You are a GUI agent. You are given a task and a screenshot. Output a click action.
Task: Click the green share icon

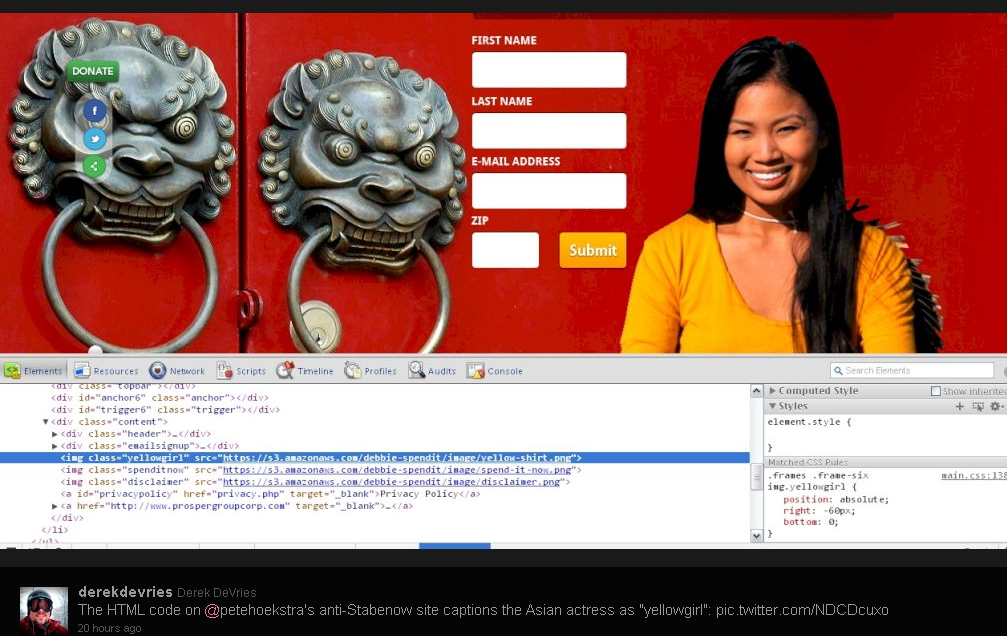pyautogui.click(x=94, y=166)
